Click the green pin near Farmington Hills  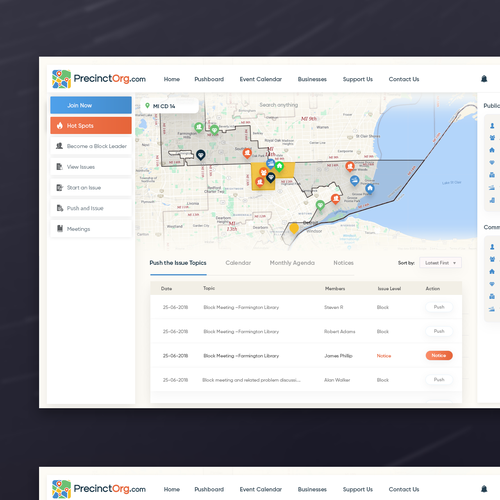point(199,127)
